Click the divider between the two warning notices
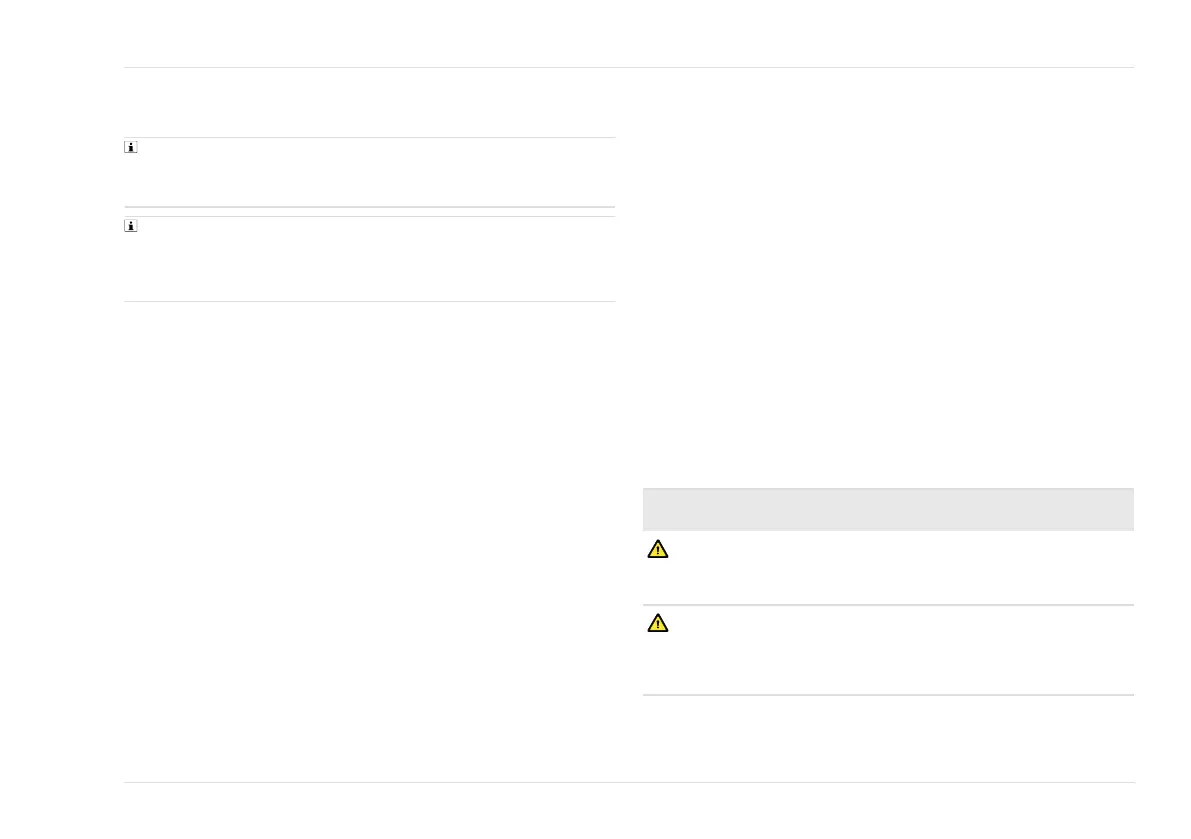This screenshot has height=839, width=1191. (887, 605)
